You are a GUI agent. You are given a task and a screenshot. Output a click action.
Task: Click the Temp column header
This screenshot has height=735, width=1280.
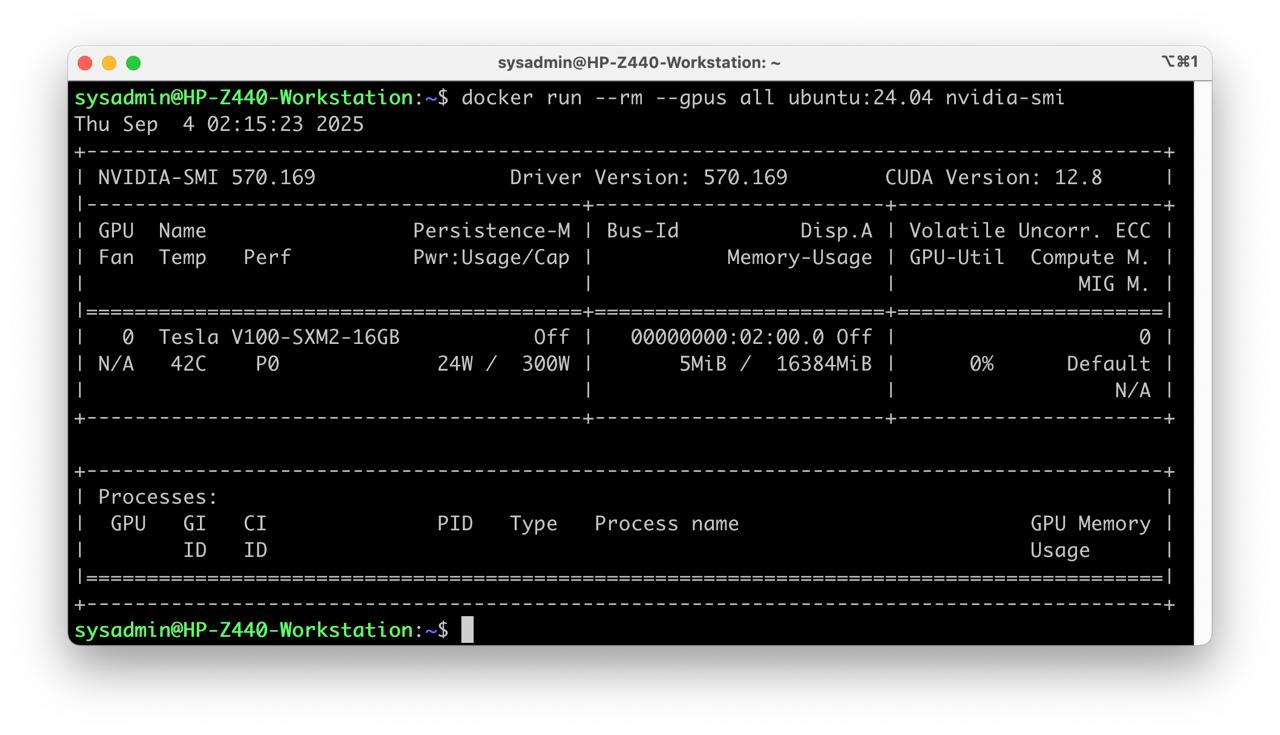click(182, 258)
